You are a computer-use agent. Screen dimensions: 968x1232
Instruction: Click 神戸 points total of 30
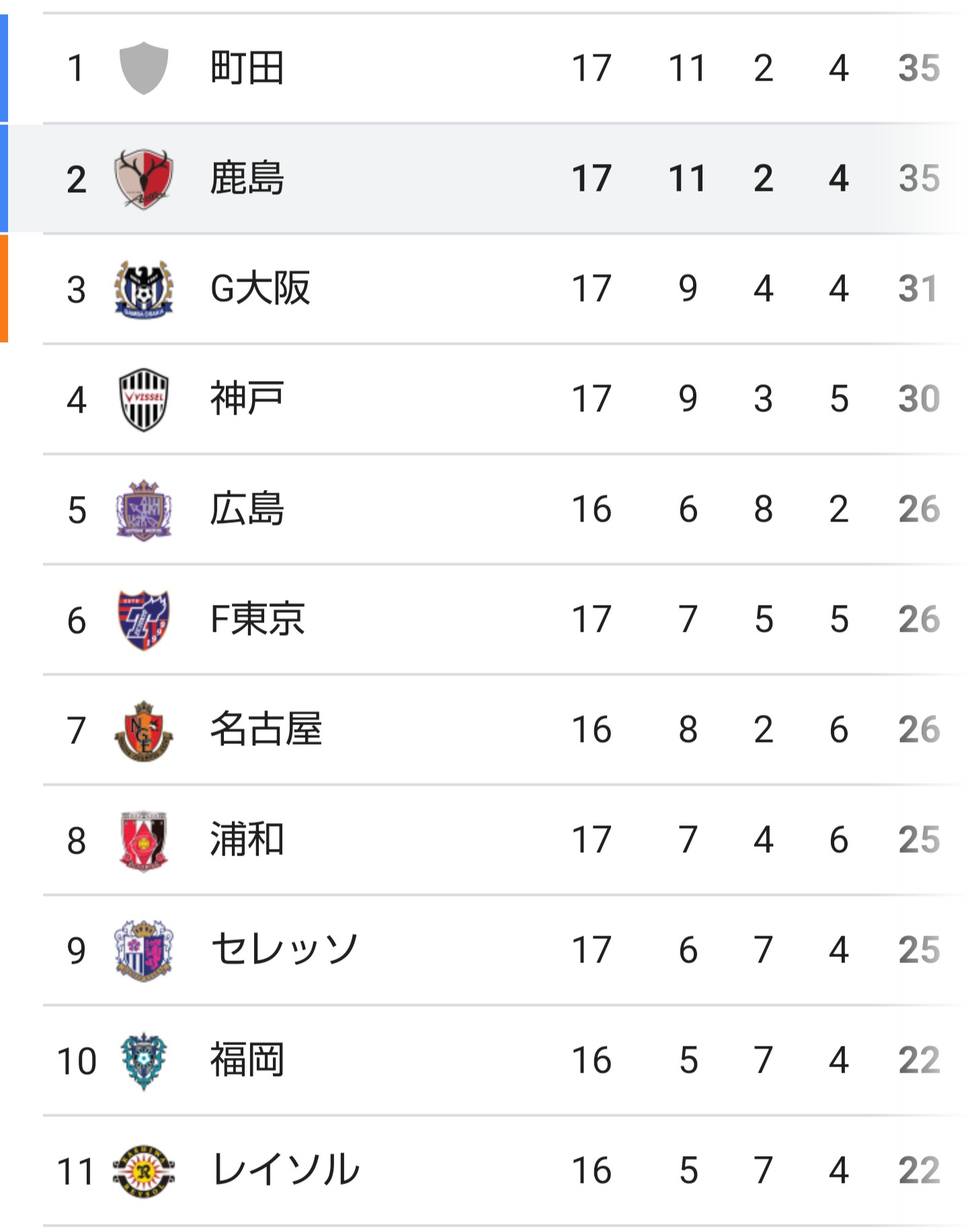(x=919, y=399)
